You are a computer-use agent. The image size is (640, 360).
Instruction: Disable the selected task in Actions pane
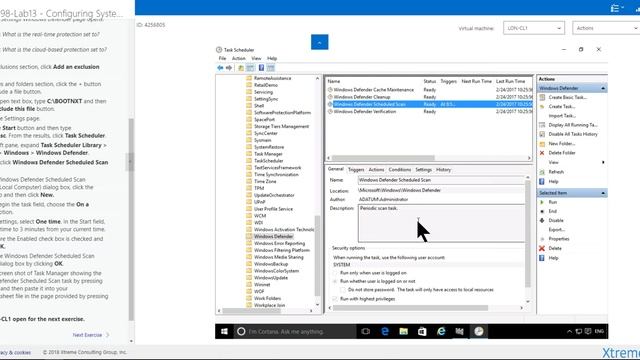pyautogui.click(x=556, y=220)
